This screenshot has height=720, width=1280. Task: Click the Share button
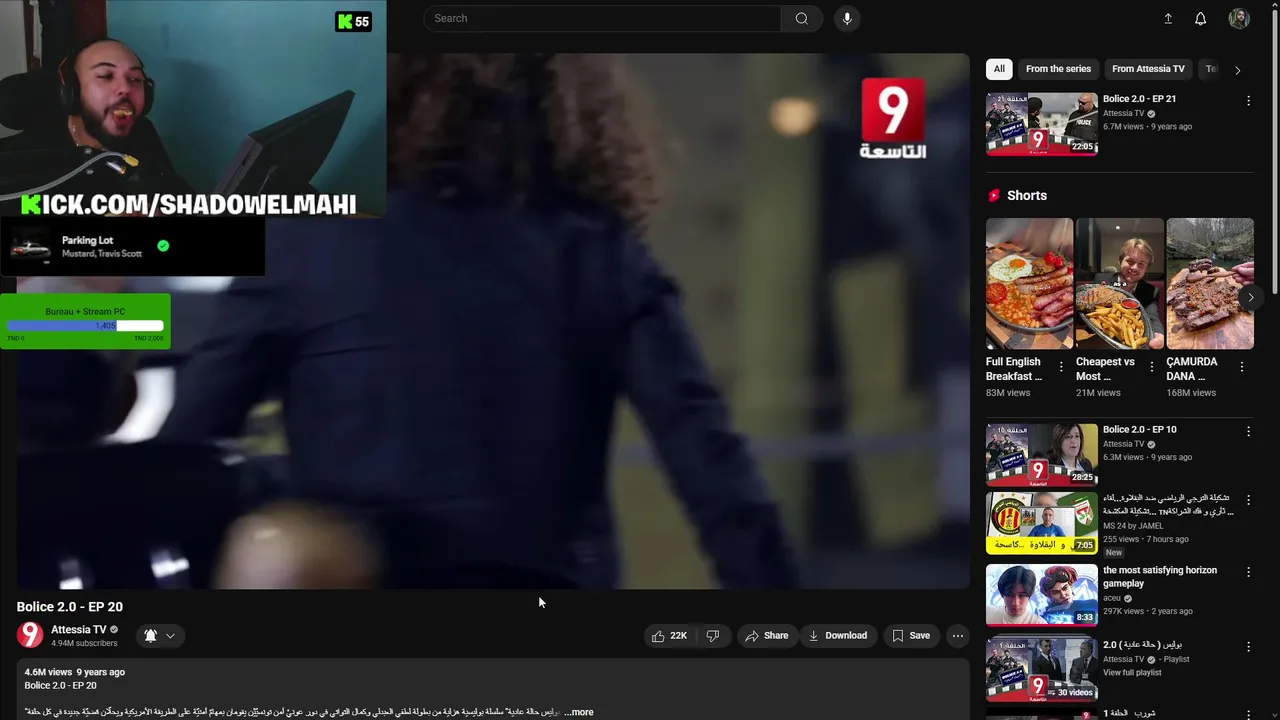(767, 636)
